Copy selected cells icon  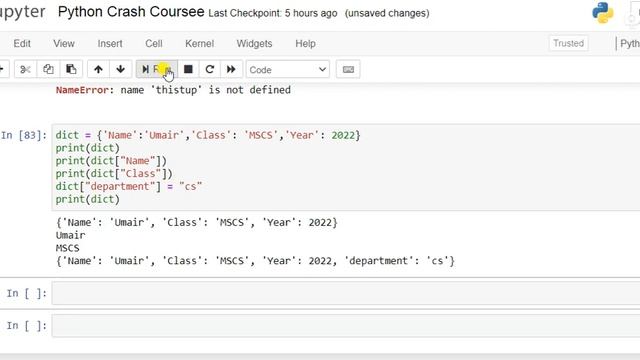48,69
